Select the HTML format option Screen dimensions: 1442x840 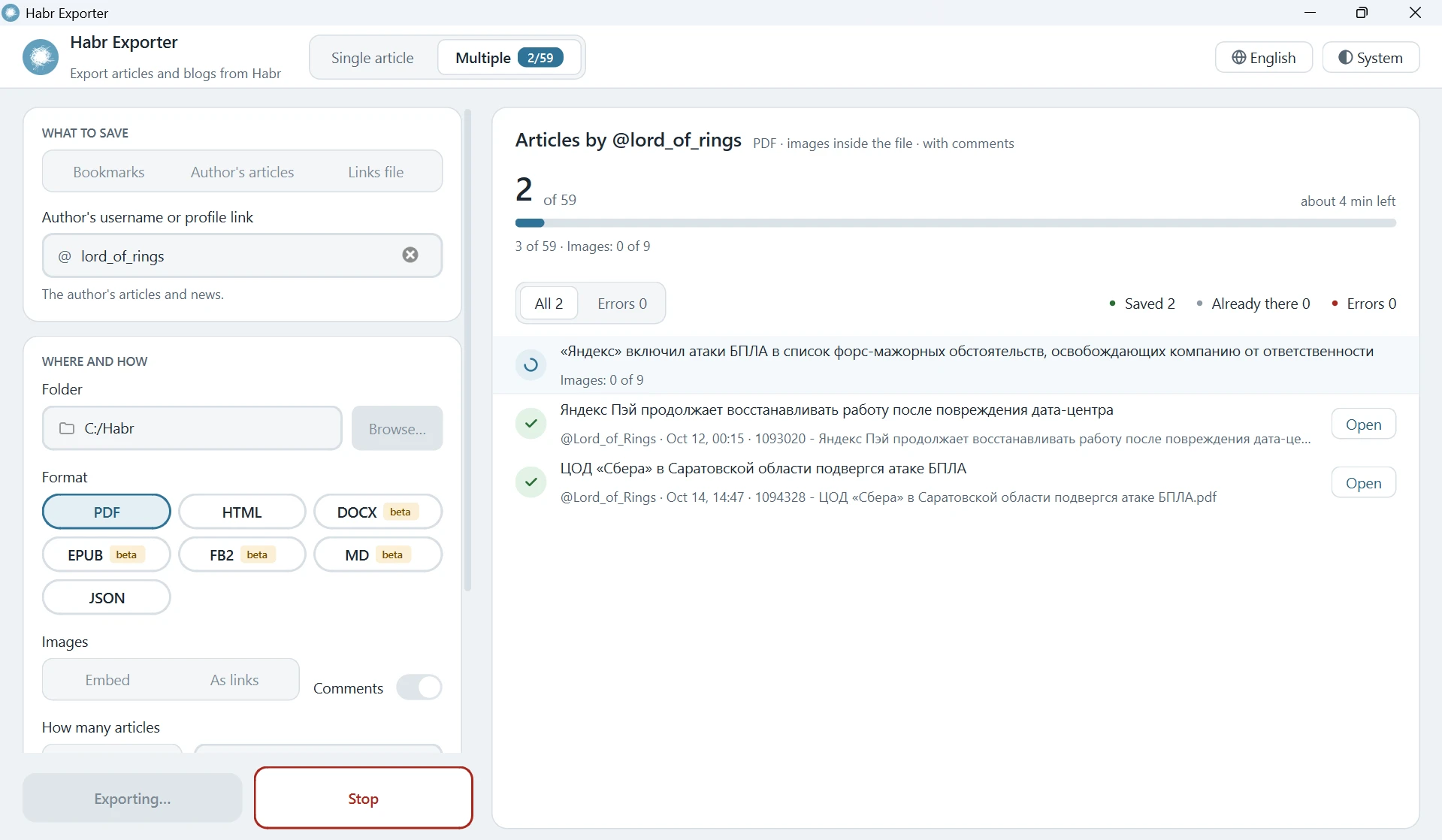[242, 512]
